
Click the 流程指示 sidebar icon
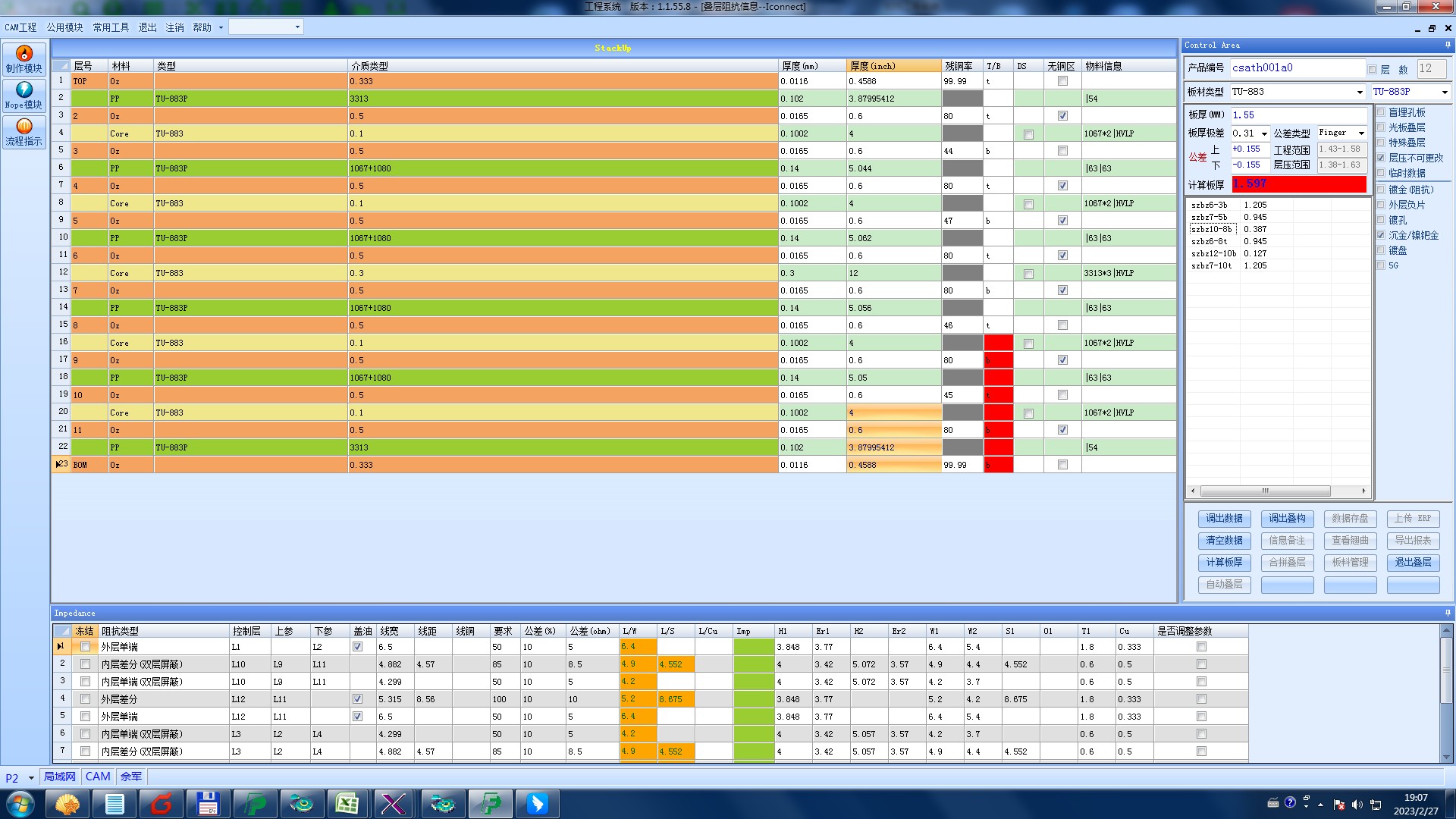(24, 132)
